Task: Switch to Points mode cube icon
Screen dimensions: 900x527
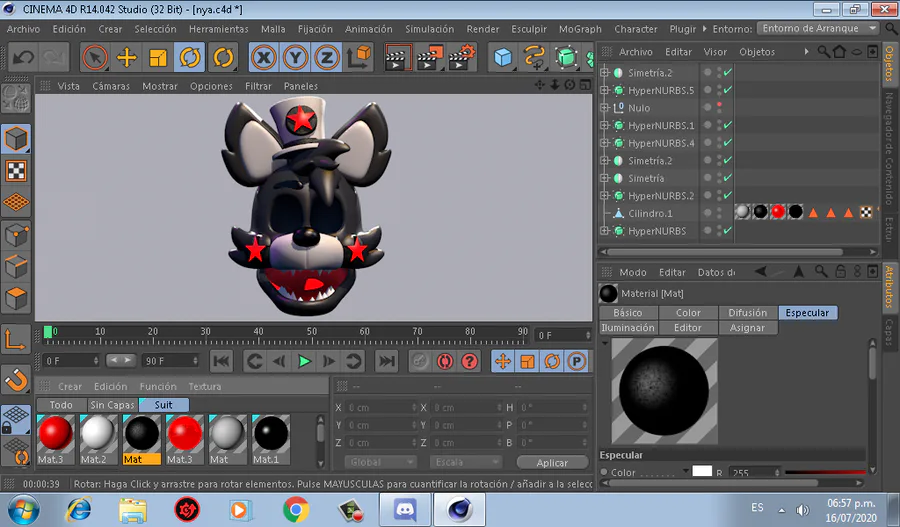Action: (x=16, y=235)
